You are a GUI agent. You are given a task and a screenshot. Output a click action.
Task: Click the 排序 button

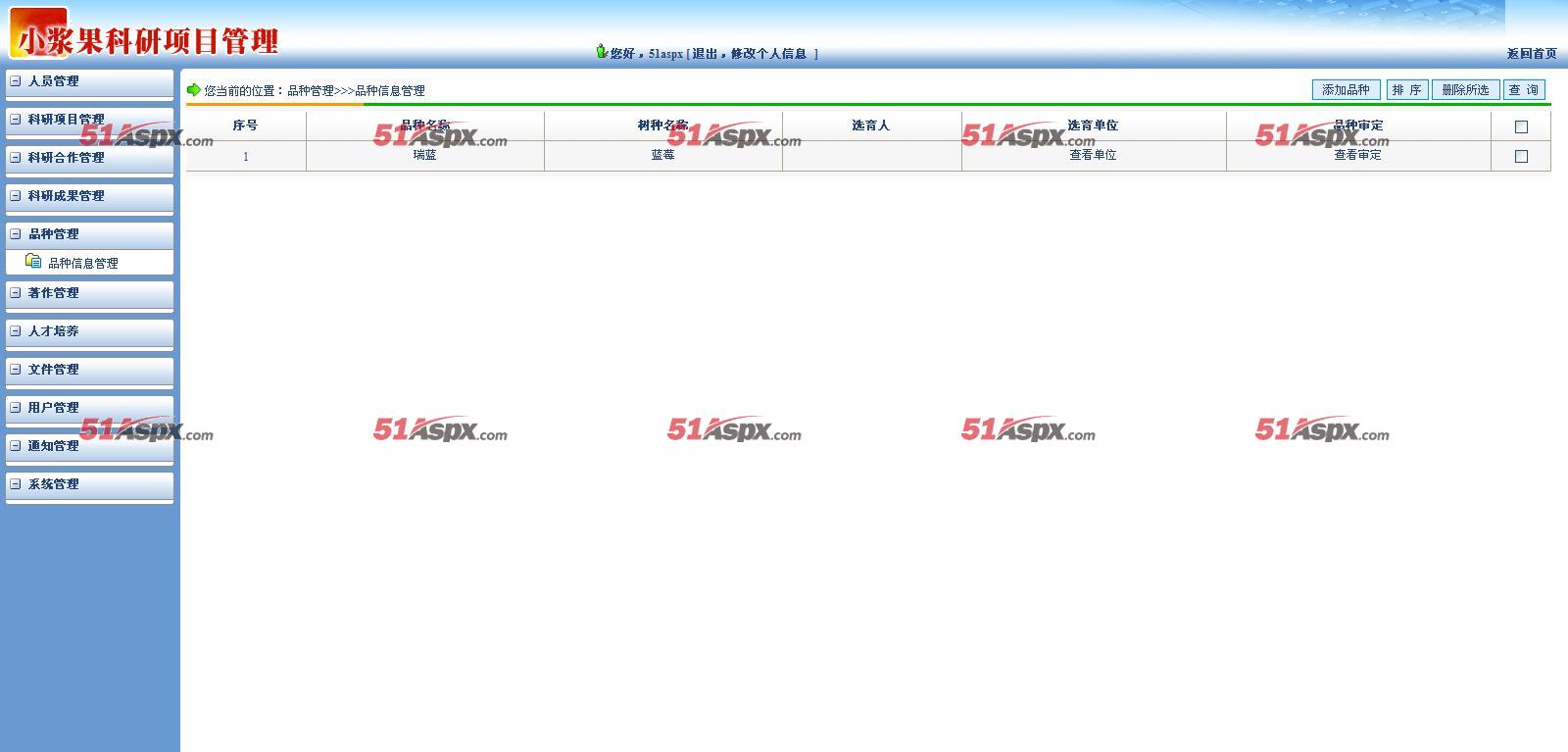[x=1407, y=90]
